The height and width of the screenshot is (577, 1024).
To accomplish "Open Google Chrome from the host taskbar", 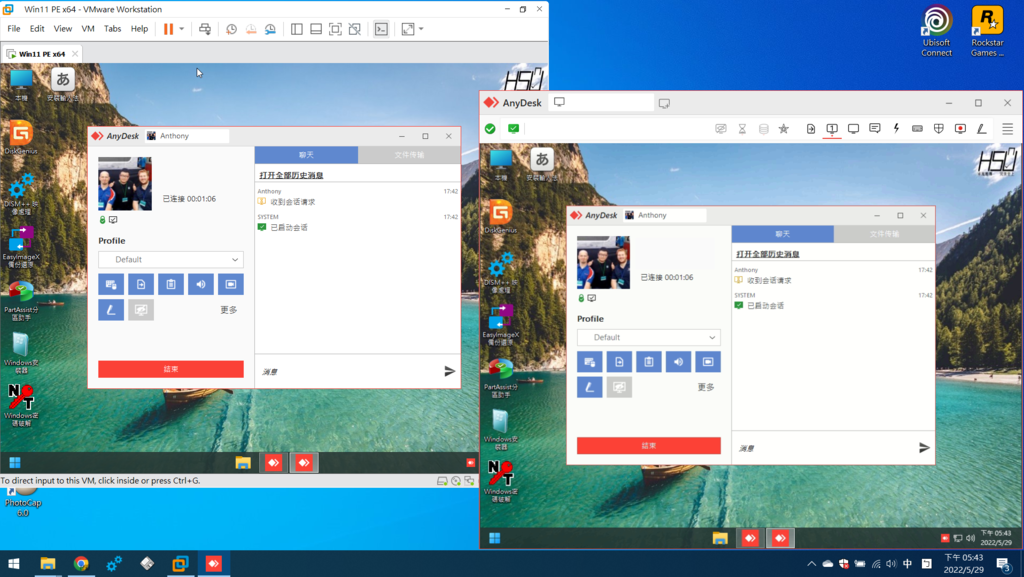I will coord(81,564).
